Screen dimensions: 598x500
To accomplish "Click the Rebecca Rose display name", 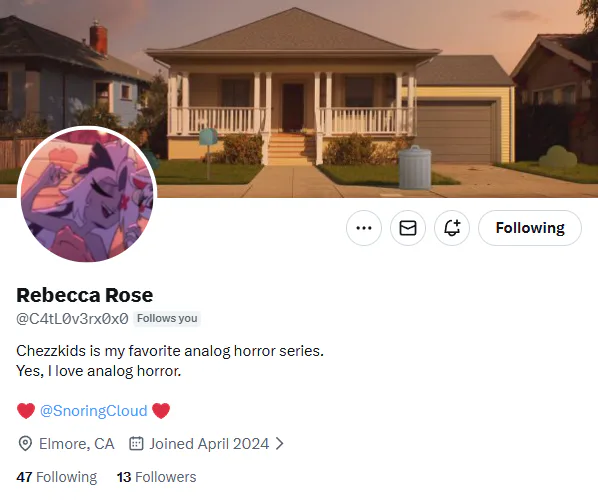I will tap(85, 295).
